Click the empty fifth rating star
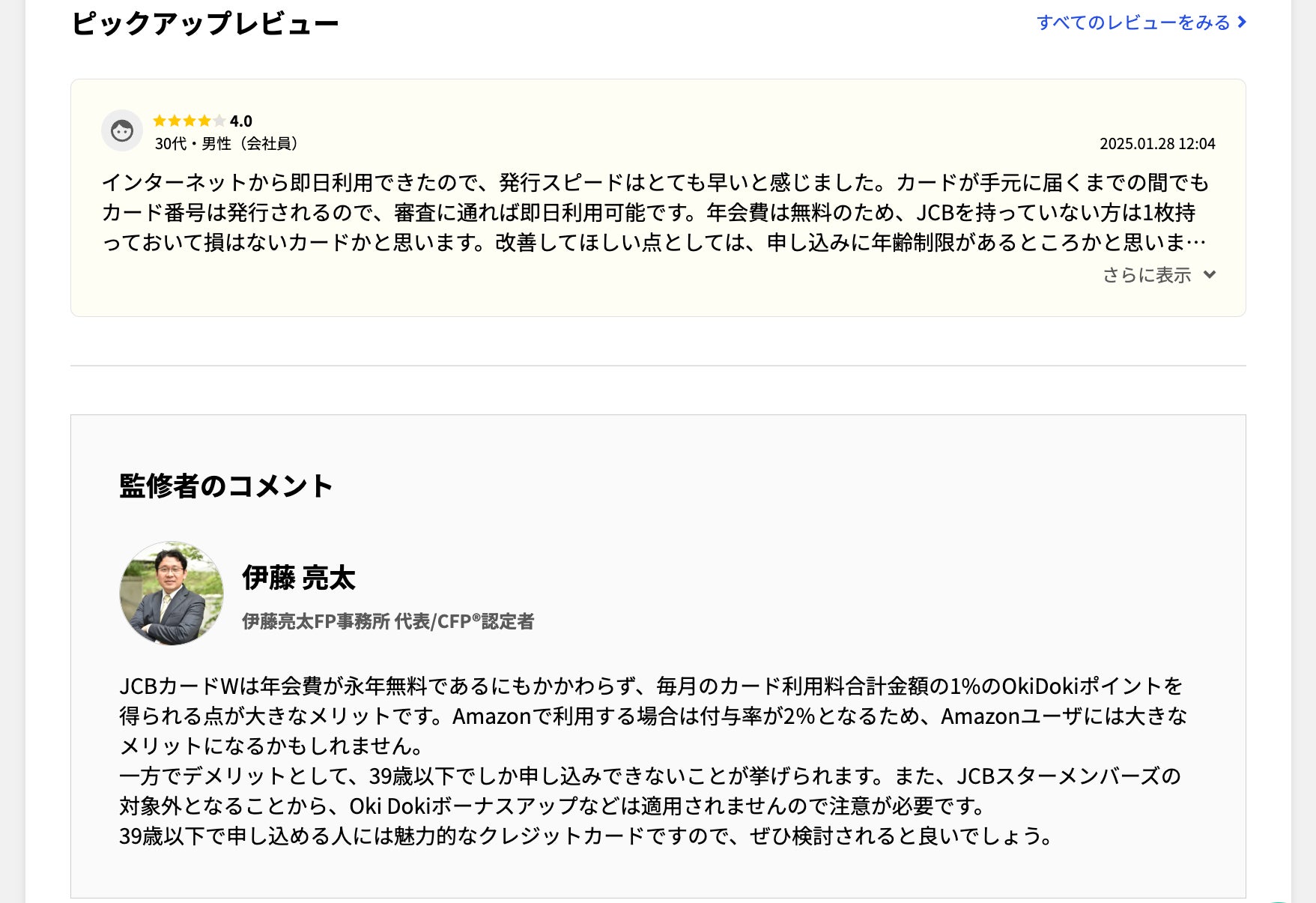 pos(219,121)
